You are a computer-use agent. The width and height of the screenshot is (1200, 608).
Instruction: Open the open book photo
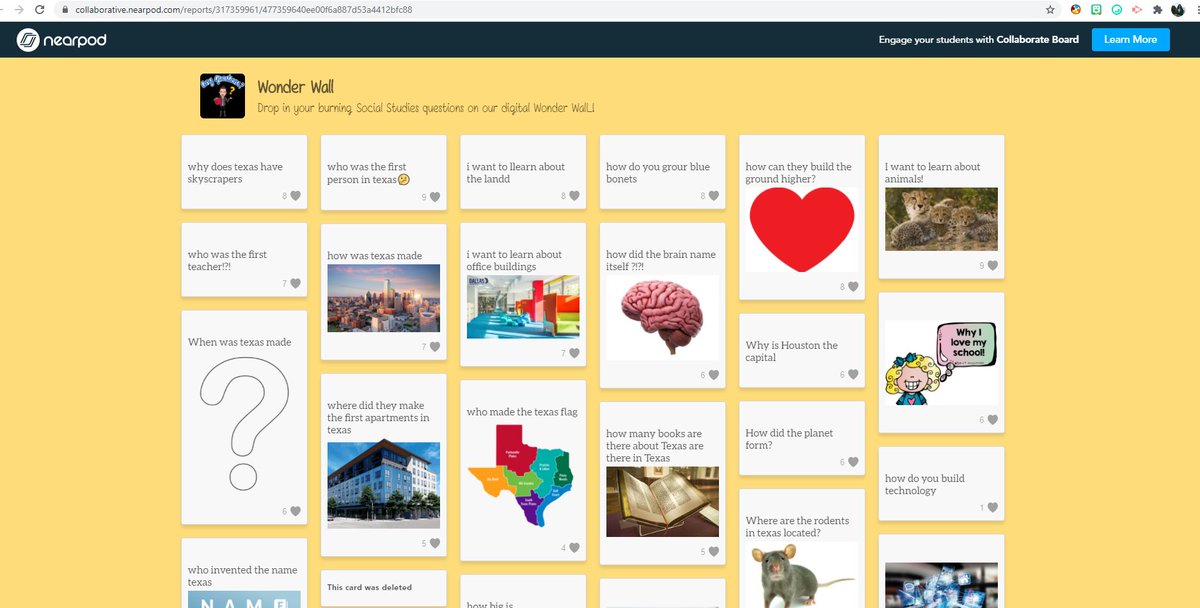pyautogui.click(x=662, y=502)
